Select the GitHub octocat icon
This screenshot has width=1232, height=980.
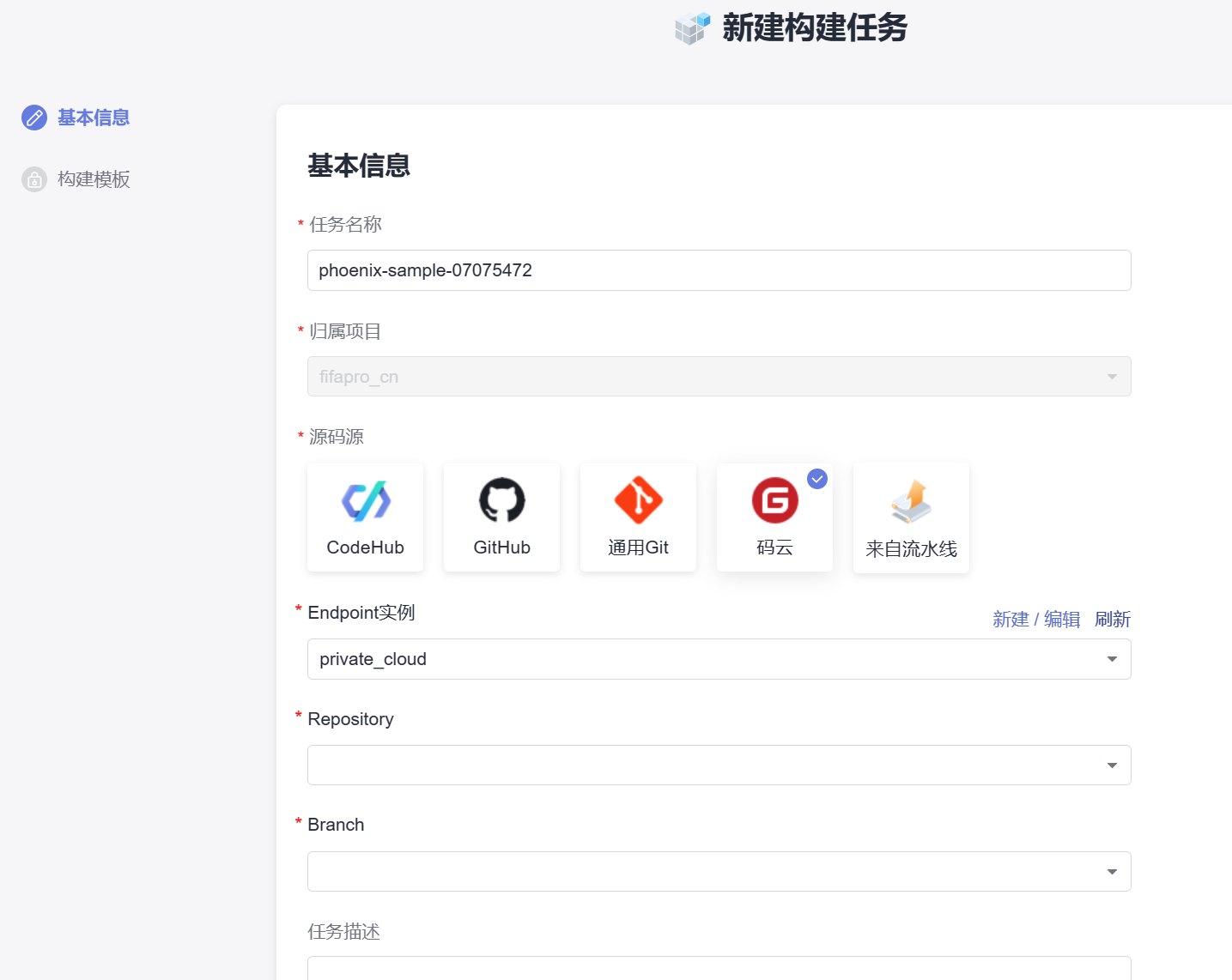501,500
